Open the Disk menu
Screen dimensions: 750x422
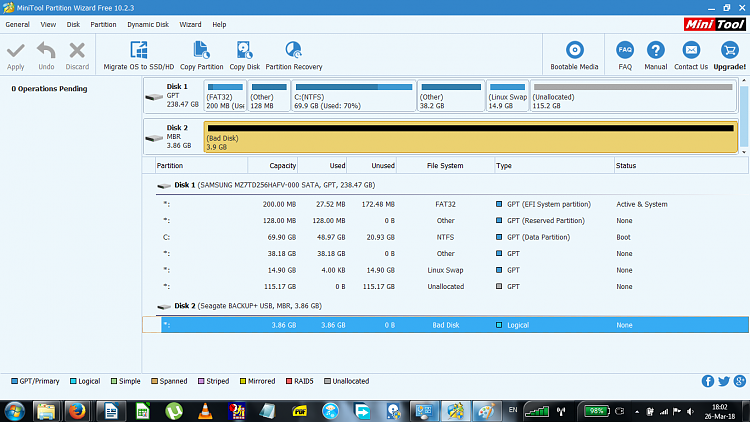point(73,24)
